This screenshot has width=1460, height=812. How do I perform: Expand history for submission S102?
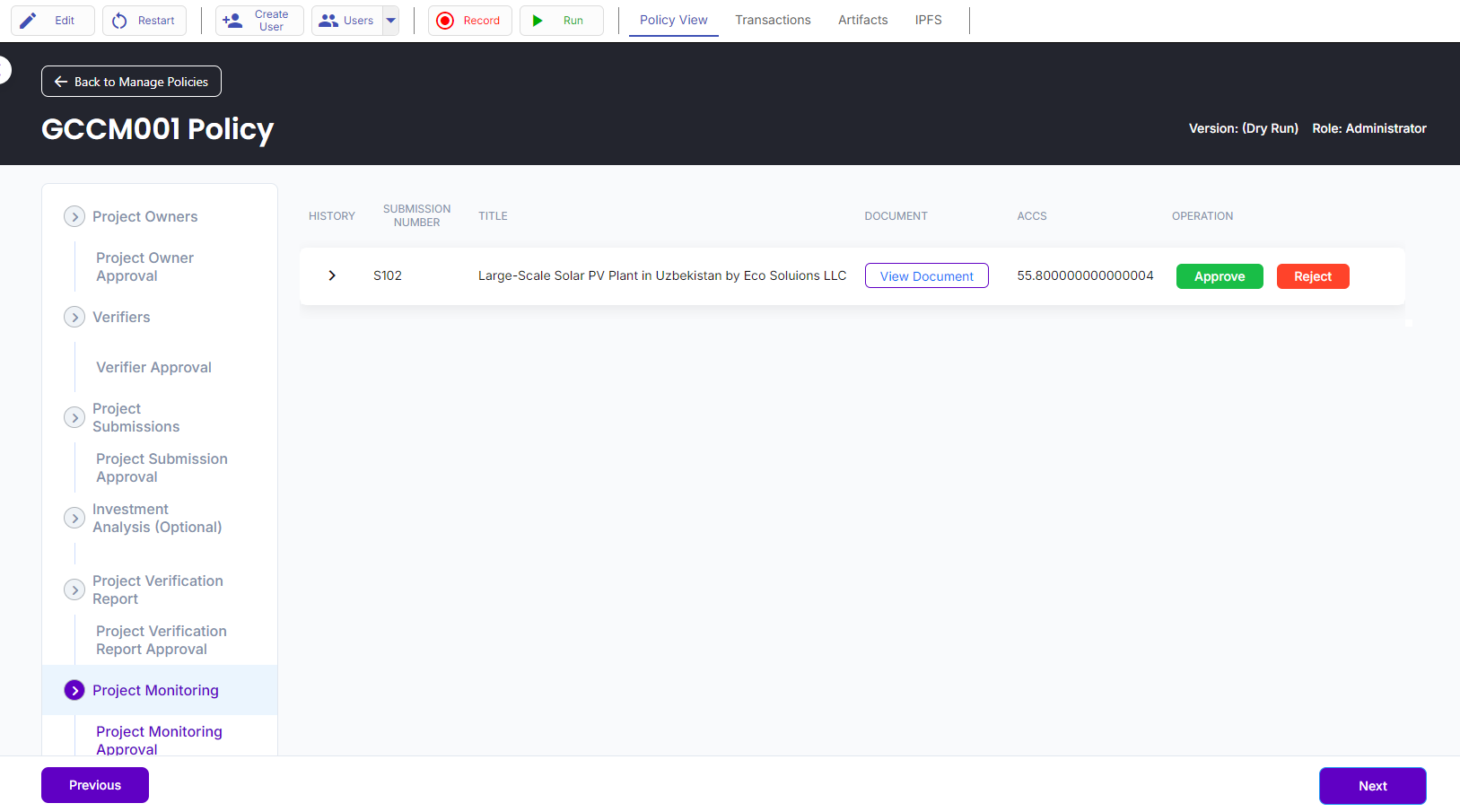[x=332, y=275]
